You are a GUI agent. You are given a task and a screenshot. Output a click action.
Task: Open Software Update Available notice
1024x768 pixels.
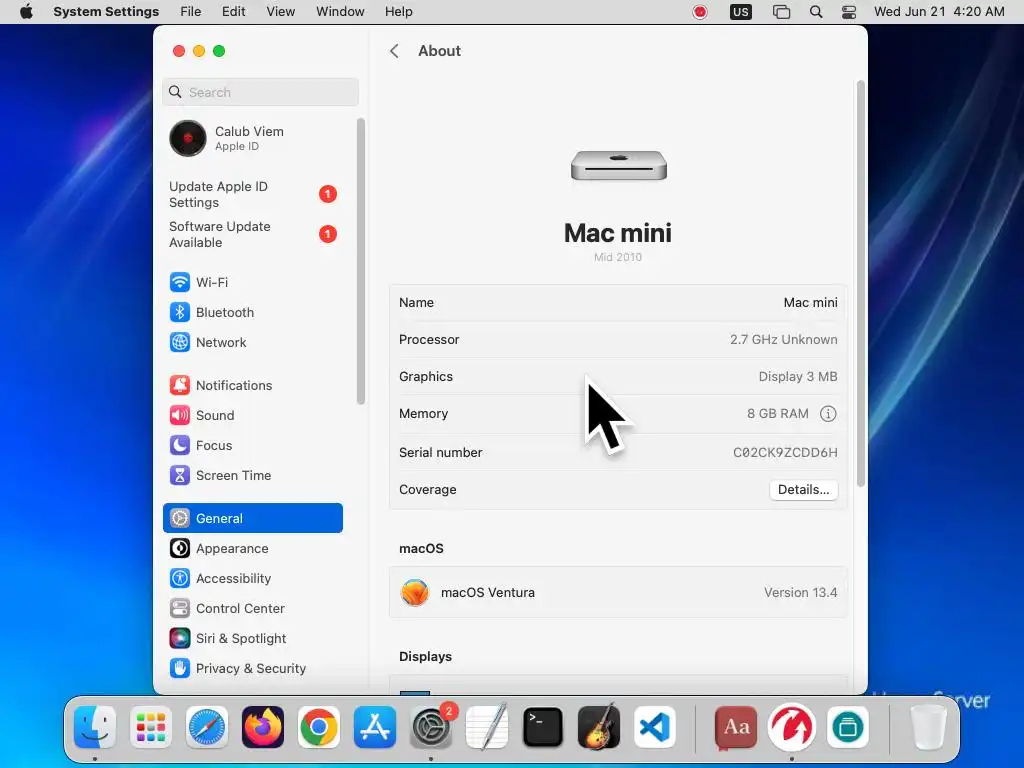pyautogui.click(x=252, y=234)
